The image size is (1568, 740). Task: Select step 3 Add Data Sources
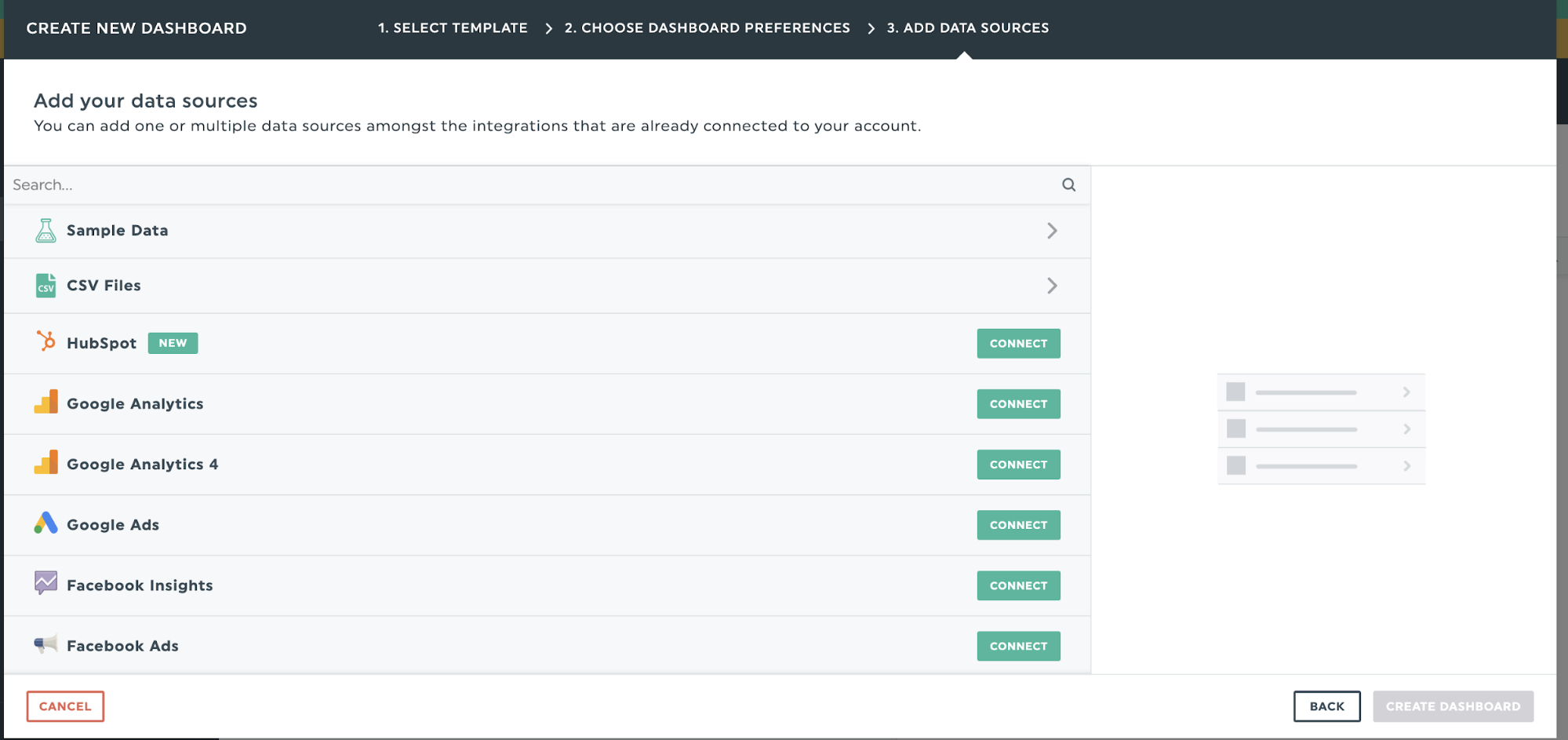point(967,28)
